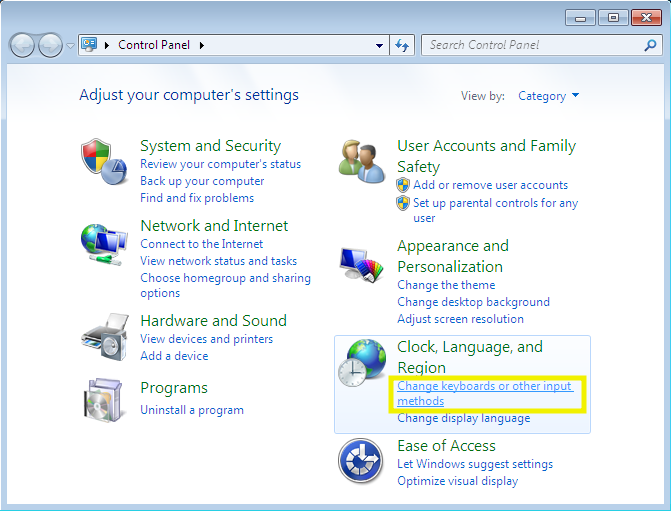Focus the Search Control Panel field
This screenshot has height=511, width=671.
click(530, 45)
